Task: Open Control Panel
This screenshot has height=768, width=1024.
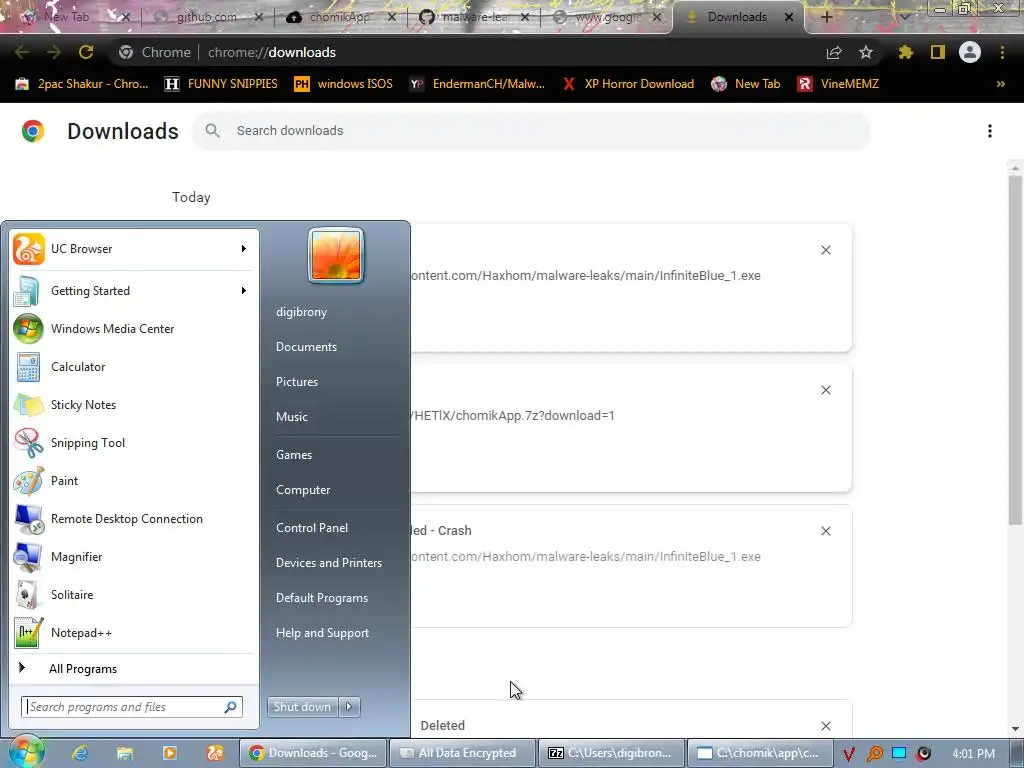Action: (x=312, y=528)
